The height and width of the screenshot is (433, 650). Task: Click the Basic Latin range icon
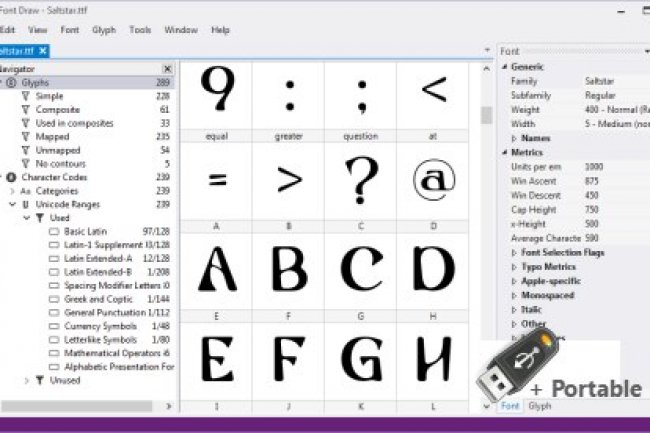(x=54, y=231)
